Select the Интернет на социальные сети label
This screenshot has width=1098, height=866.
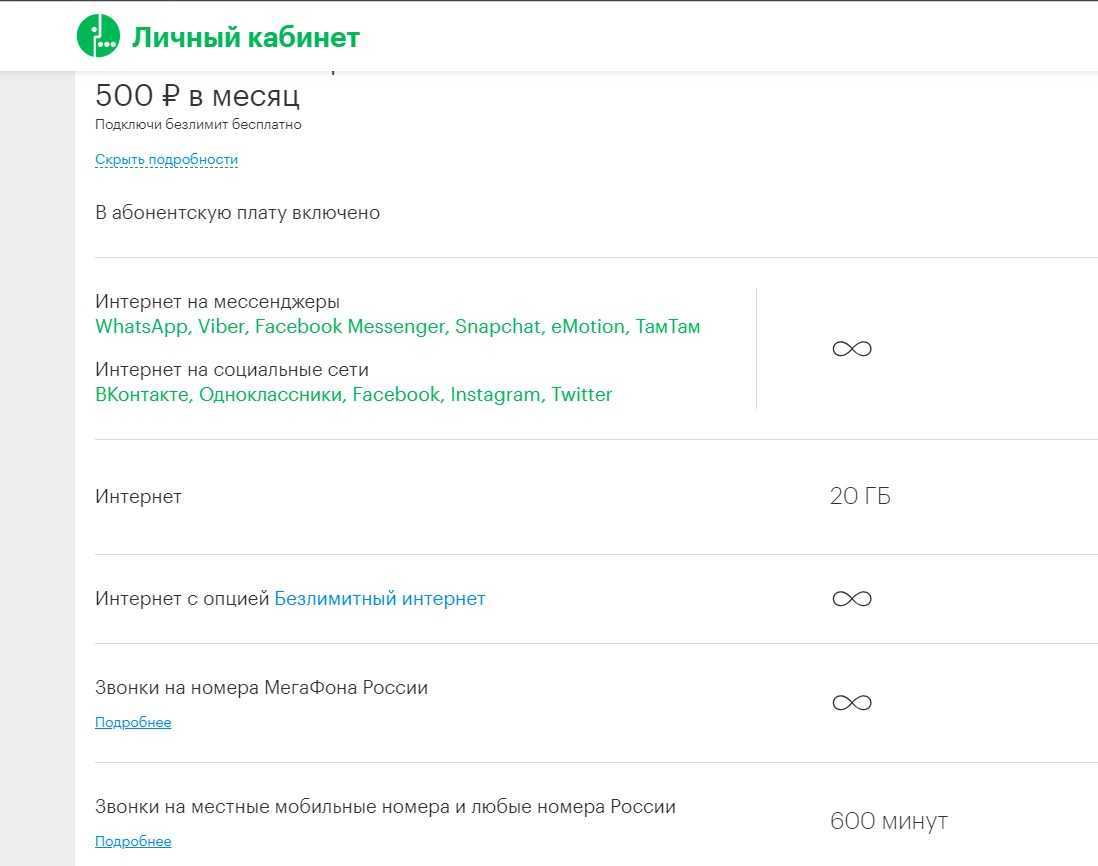pyautogui.click(x=232, y=370)
